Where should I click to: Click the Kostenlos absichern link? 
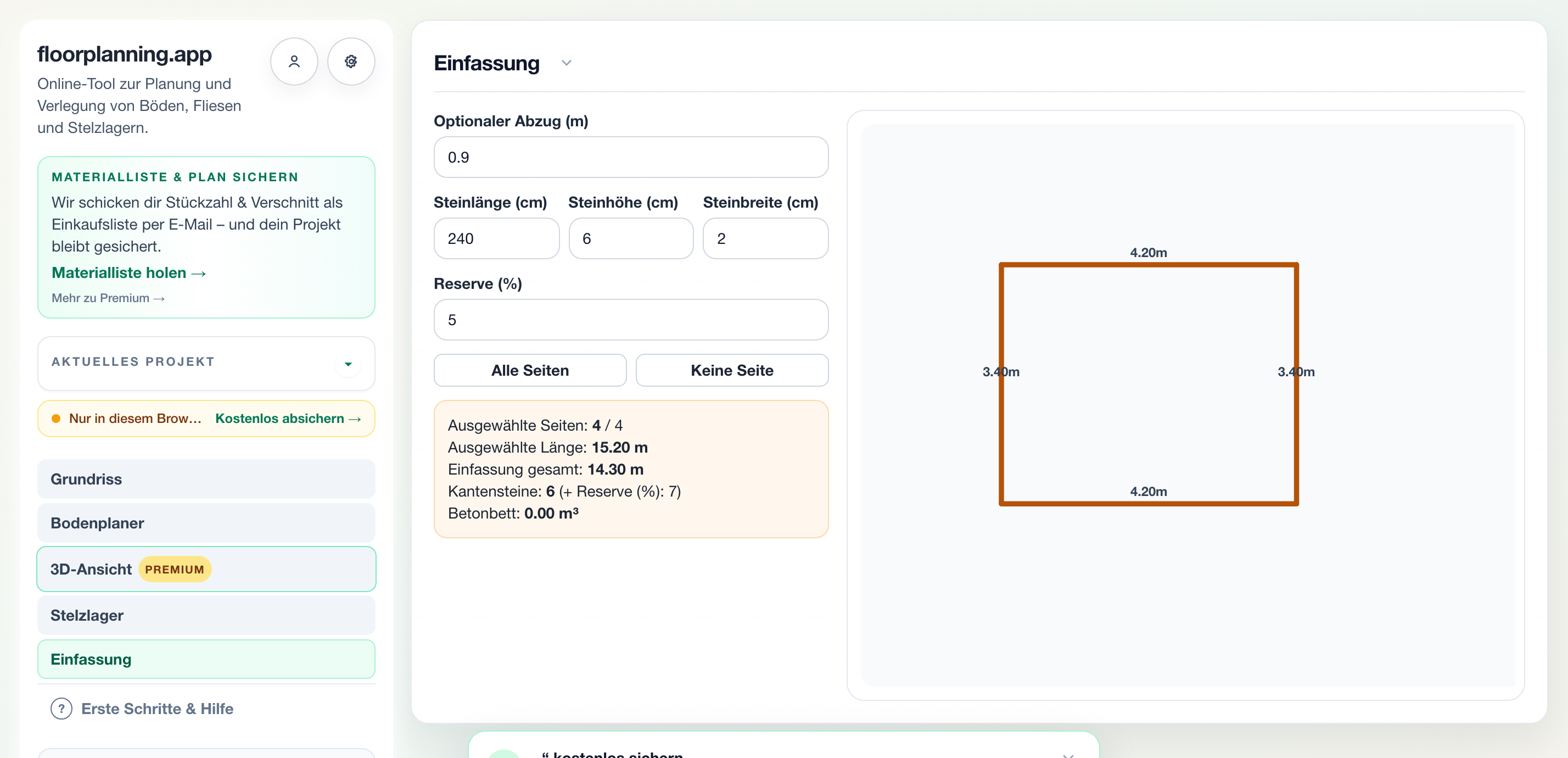(289, 418)
